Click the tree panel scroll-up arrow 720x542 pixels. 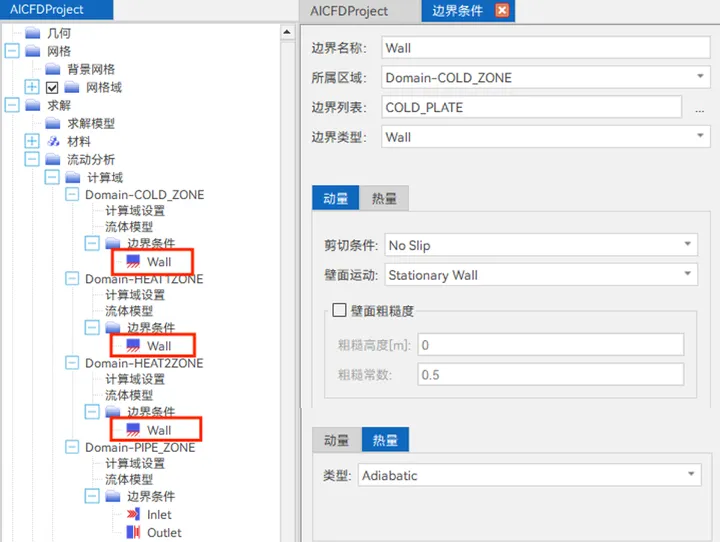coord(287,32)
